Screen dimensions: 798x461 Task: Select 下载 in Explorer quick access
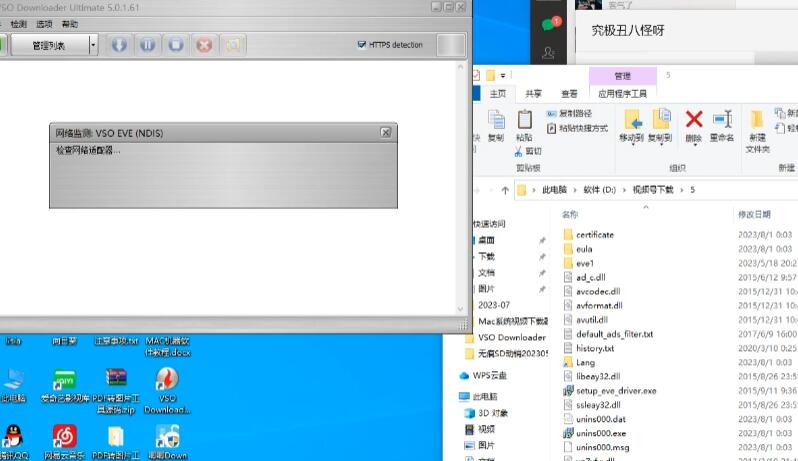487,256
